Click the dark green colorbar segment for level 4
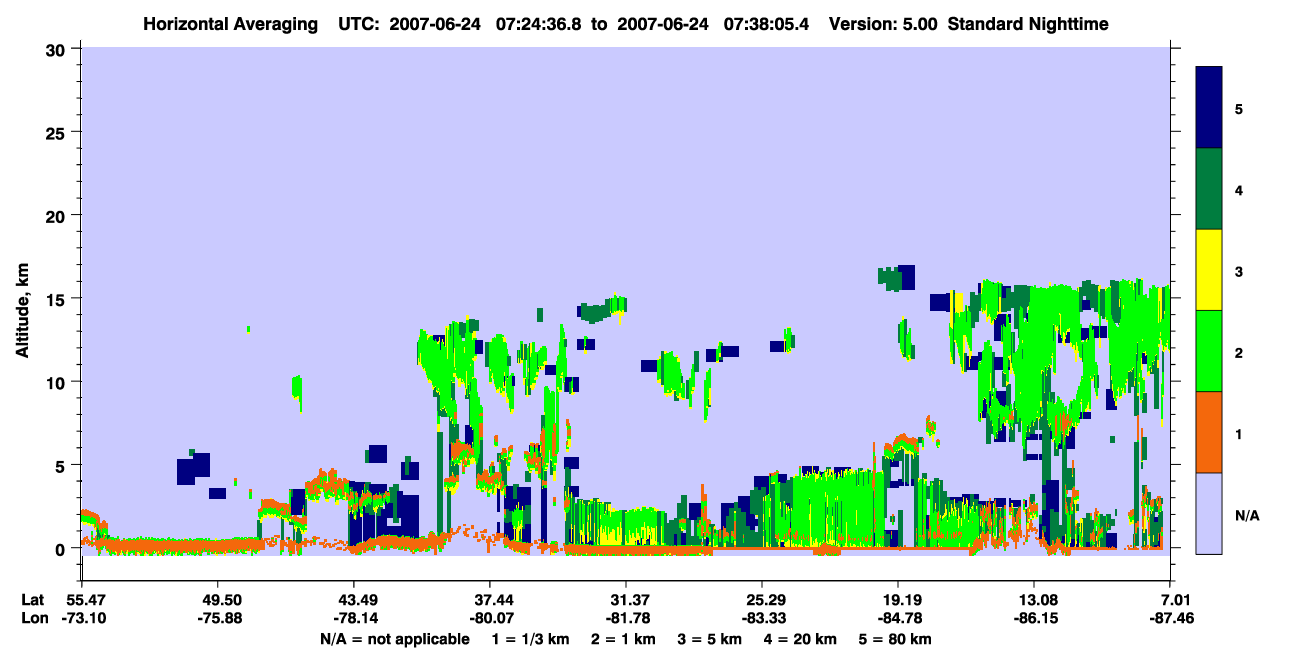Image resolution: width=1300 pixels, height=667 pixels. (1209, 189)
